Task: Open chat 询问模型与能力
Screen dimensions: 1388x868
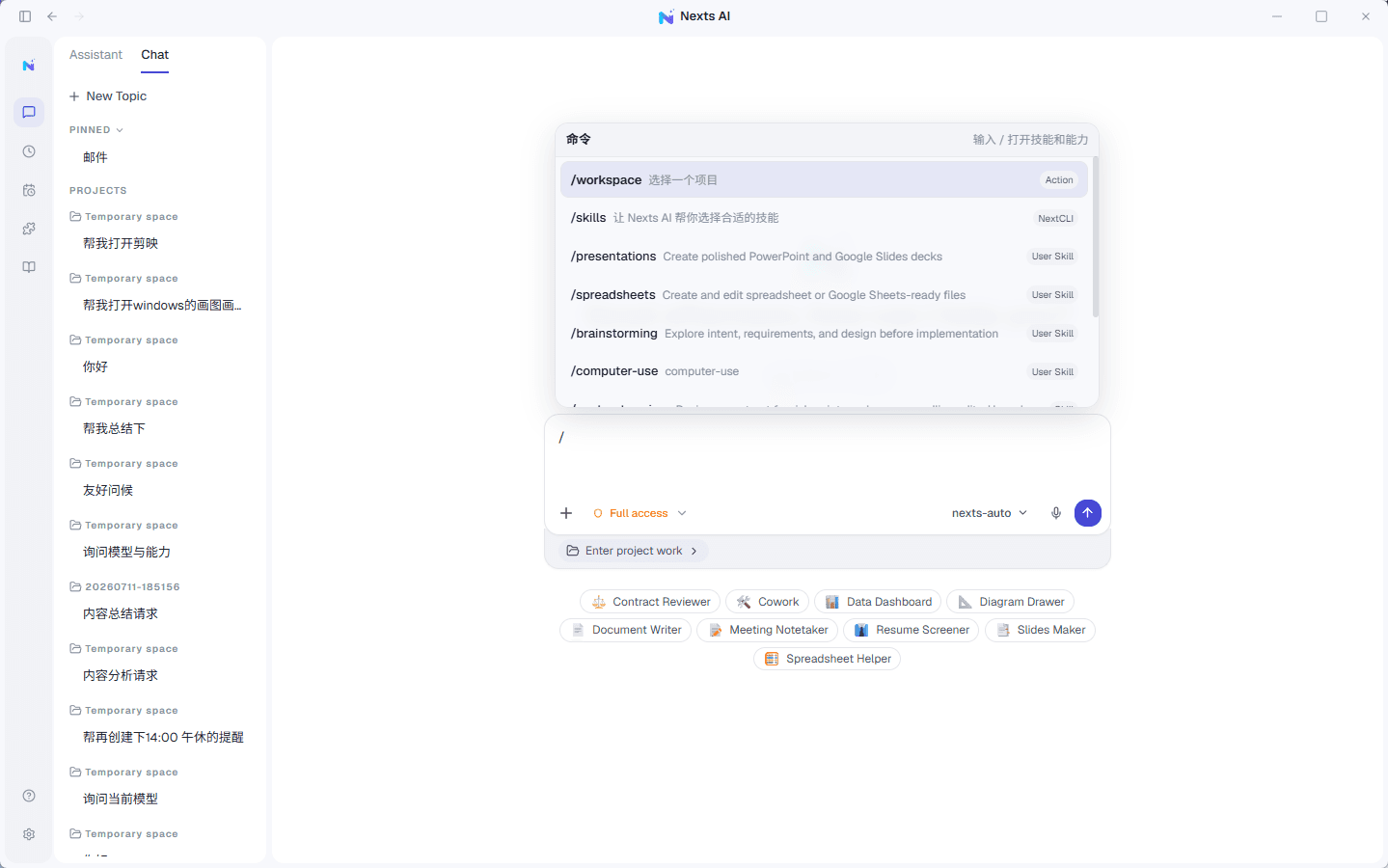Action: [126, 552]
